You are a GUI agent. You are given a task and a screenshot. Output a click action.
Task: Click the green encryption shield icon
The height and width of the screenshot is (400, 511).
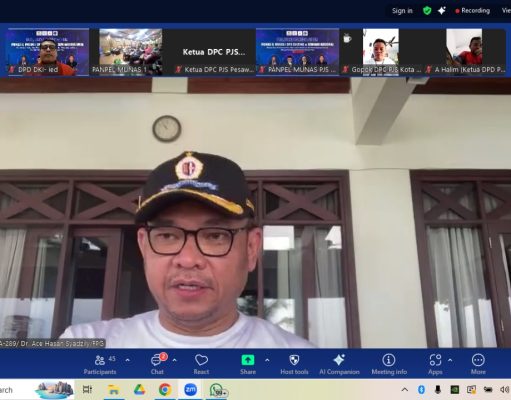coord(427,11)
